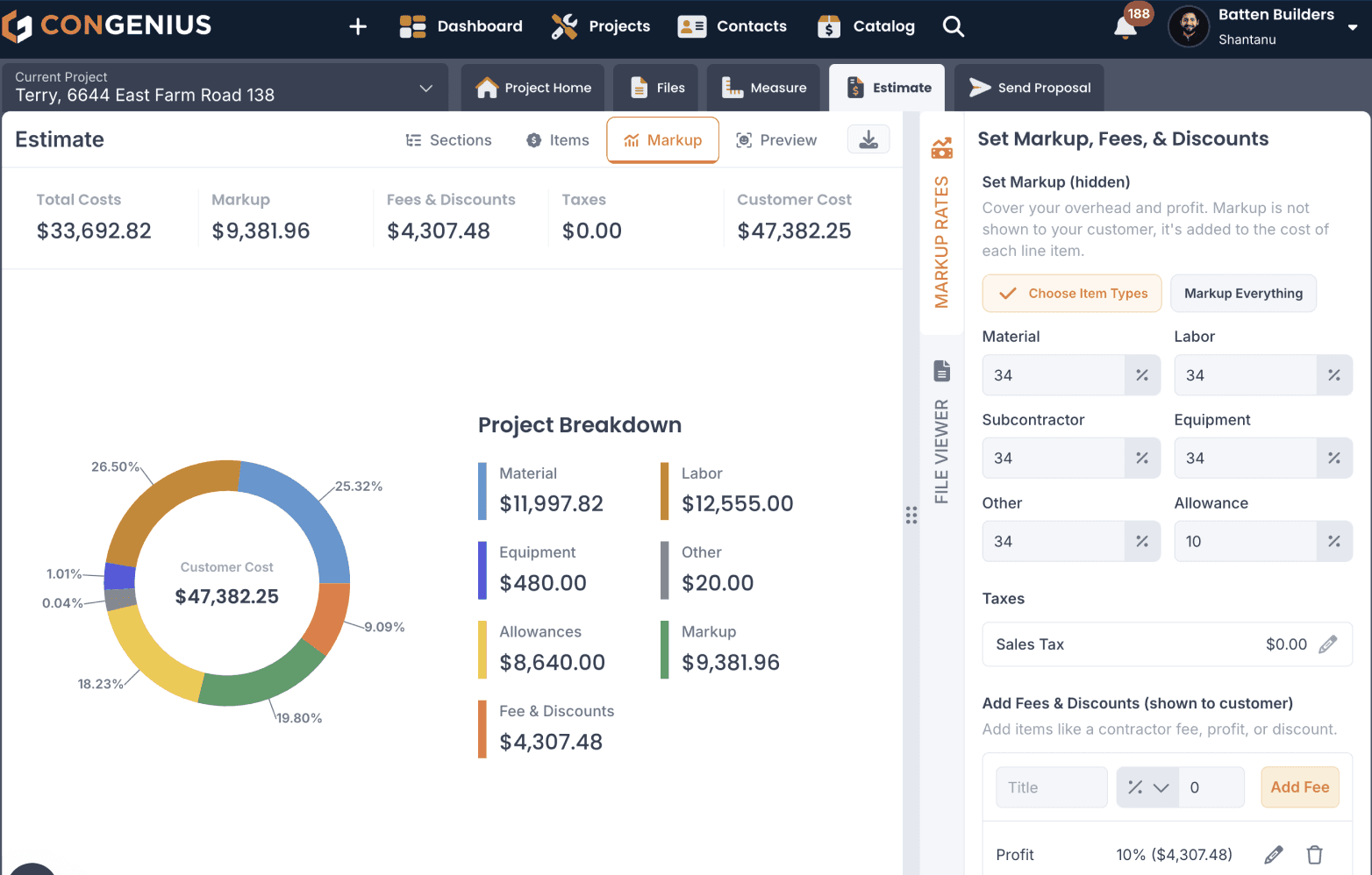Switch to the Items view

[x=557, y=140]
